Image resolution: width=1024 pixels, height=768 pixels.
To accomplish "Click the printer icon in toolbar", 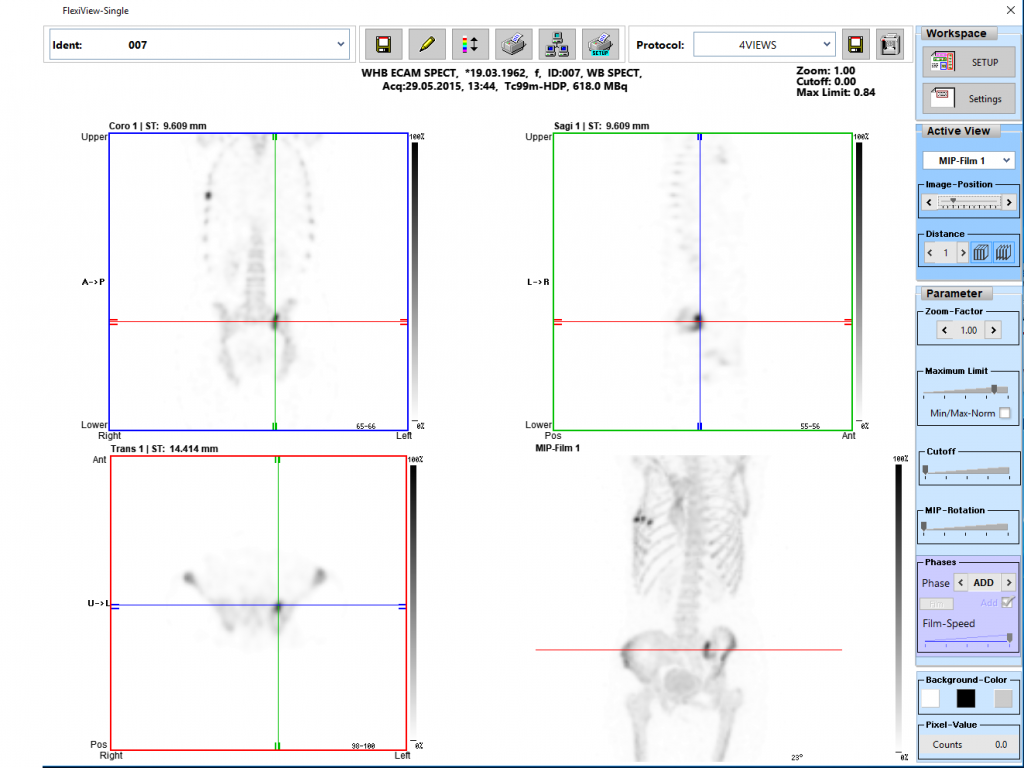I will pyautogui.click(x=513, y=44).
